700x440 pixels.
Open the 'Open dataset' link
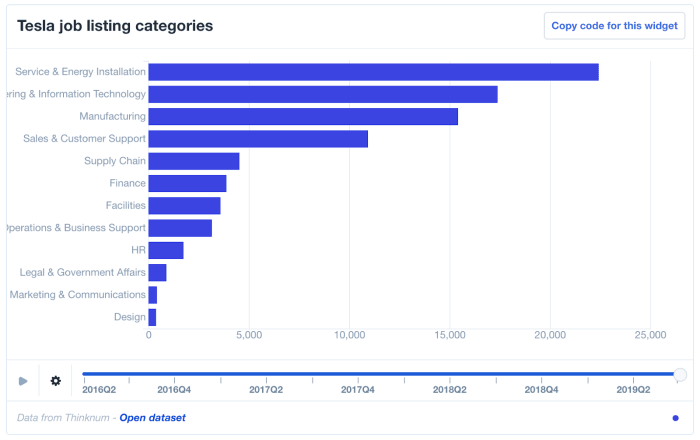coord(152,417)
